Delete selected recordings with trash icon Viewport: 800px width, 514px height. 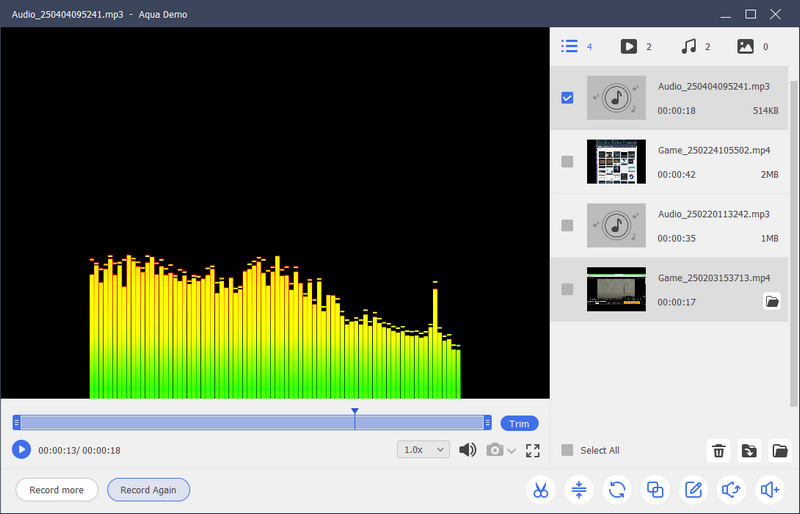point(718,451)
